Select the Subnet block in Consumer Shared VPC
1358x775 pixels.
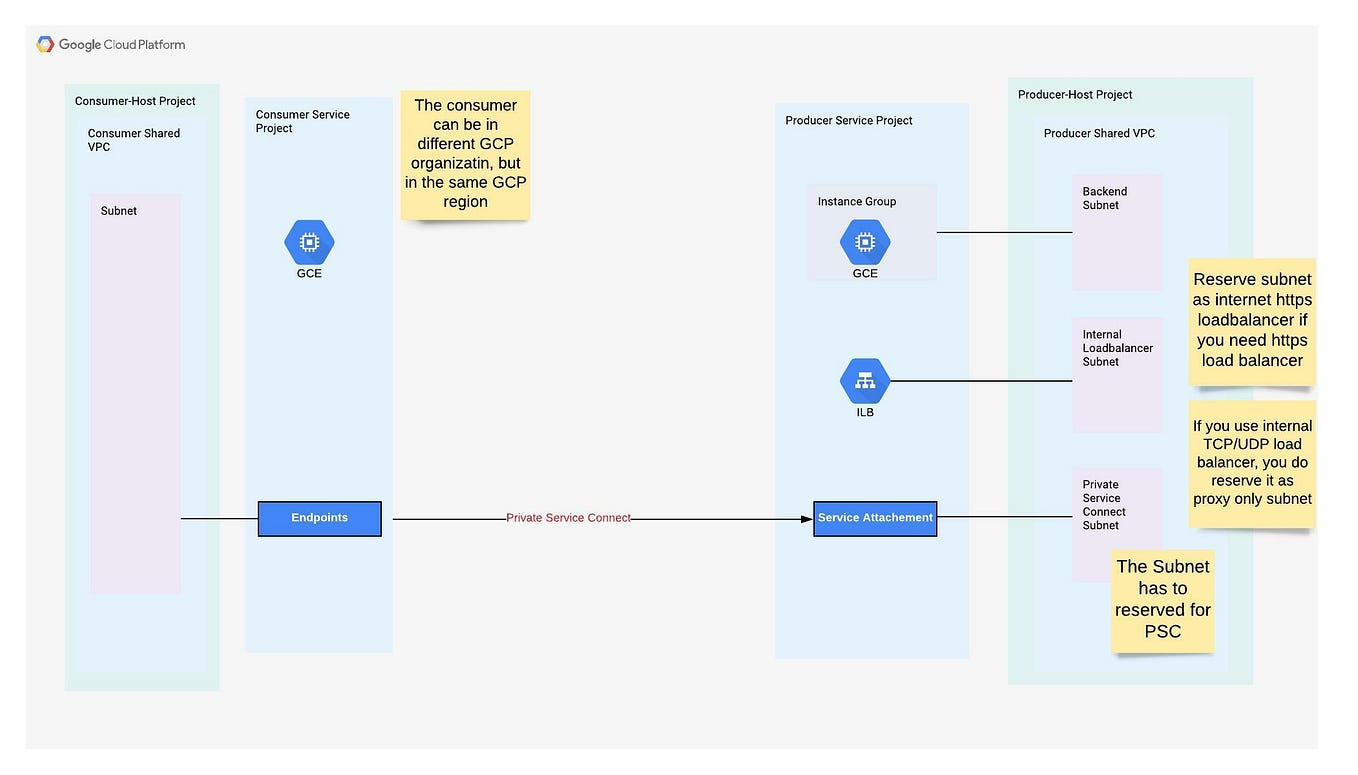pos(135,390)
